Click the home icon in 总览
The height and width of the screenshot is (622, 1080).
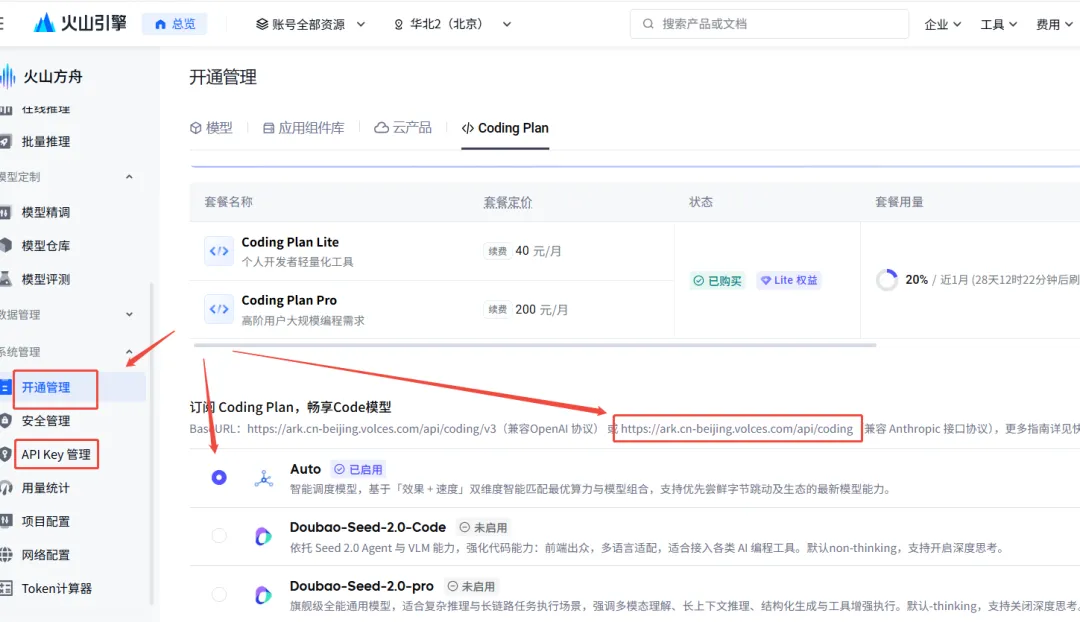(x=160, y=24)
